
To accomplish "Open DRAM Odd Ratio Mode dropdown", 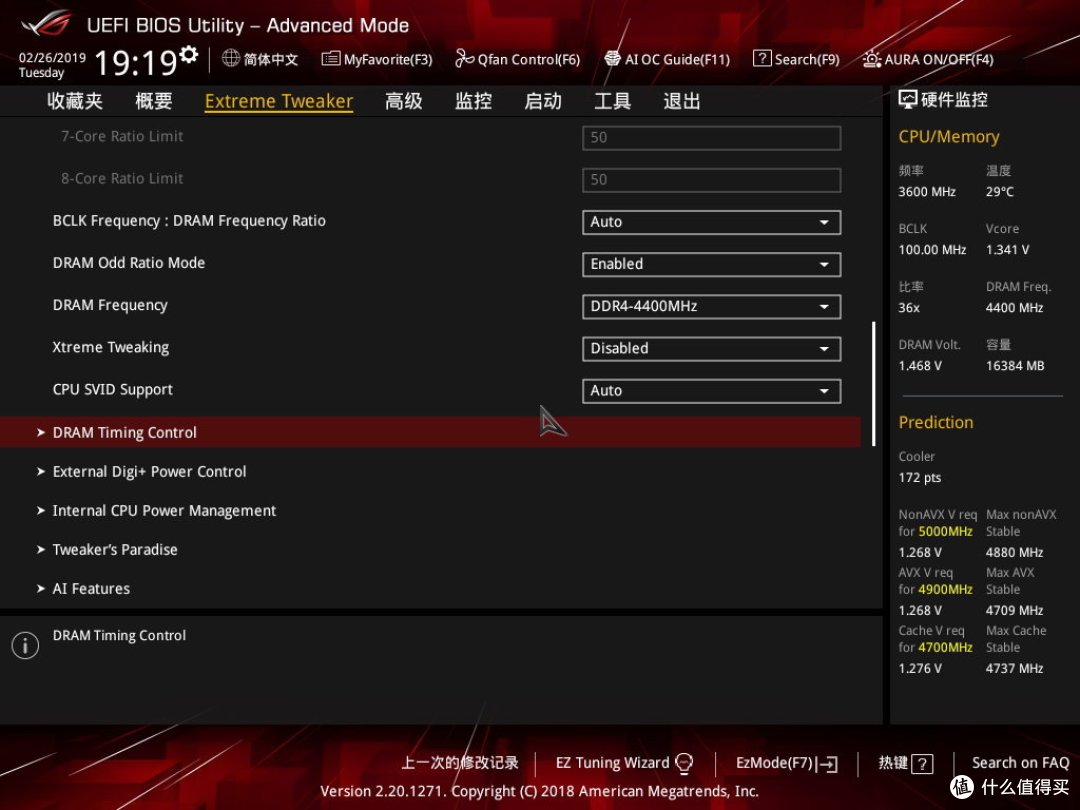I will (x=712, y=264).
